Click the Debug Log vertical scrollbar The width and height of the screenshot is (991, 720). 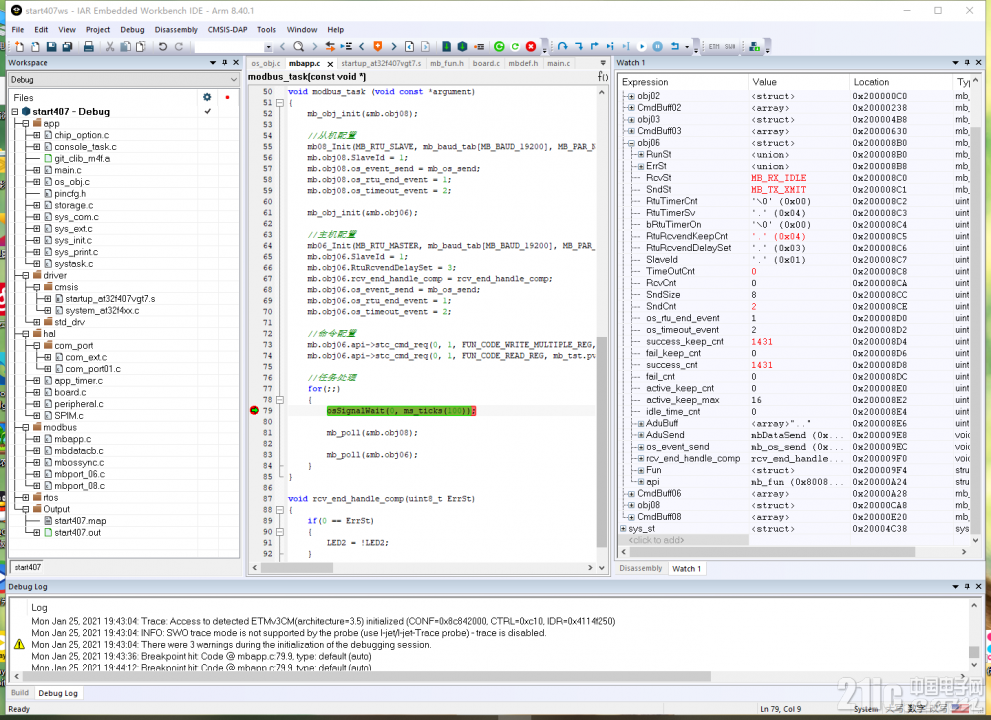click(974, 651)
